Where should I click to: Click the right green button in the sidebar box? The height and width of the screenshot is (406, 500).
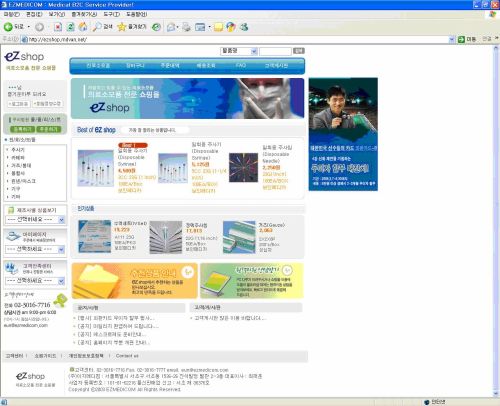49,129
